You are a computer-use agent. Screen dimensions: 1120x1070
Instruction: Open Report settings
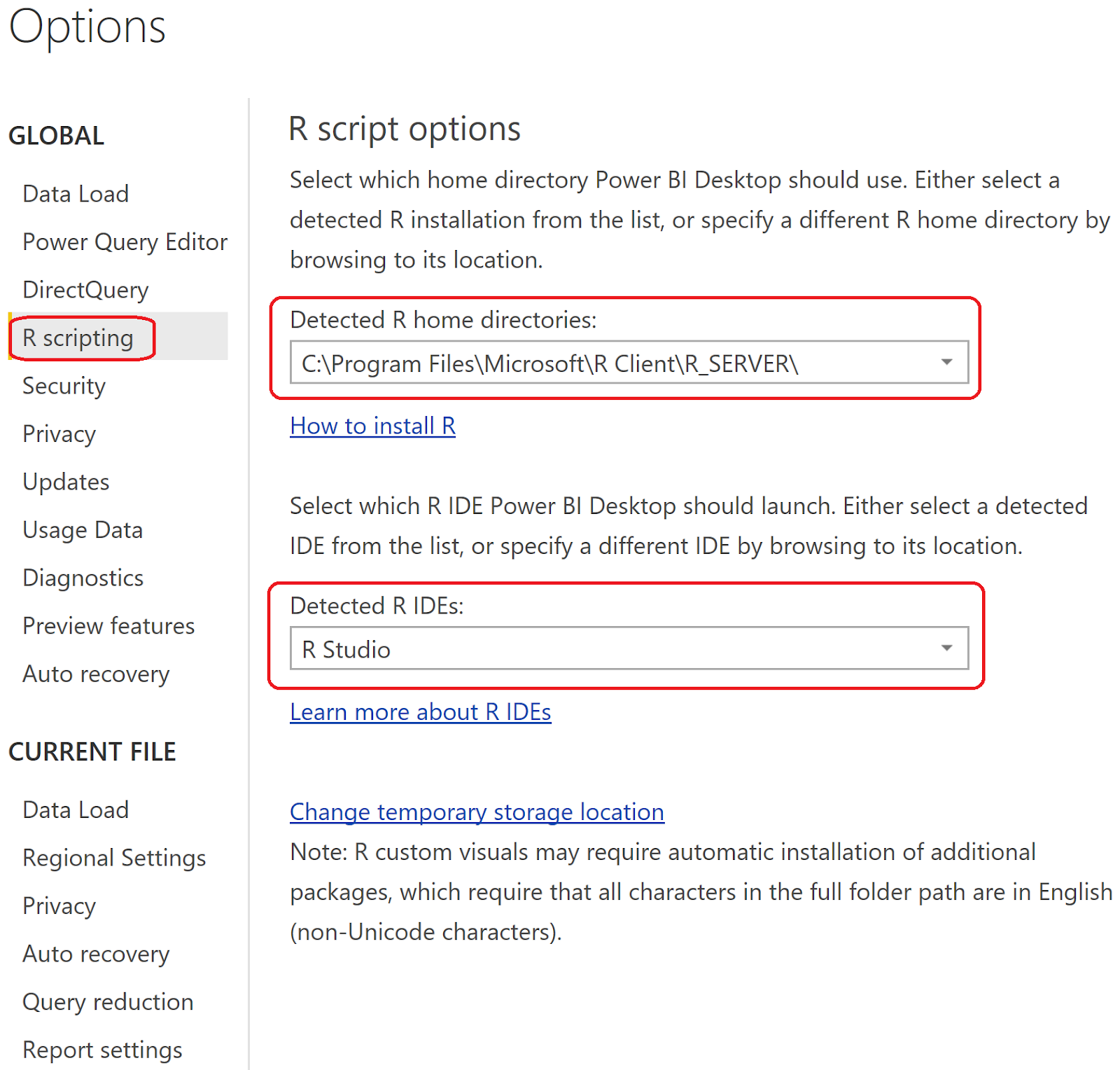point(102,1050)
